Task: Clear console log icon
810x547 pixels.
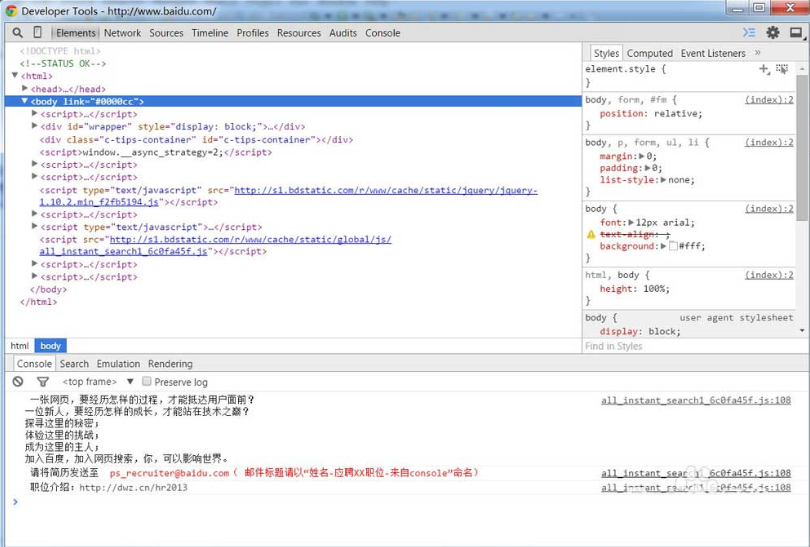Action: pos(18,382)
